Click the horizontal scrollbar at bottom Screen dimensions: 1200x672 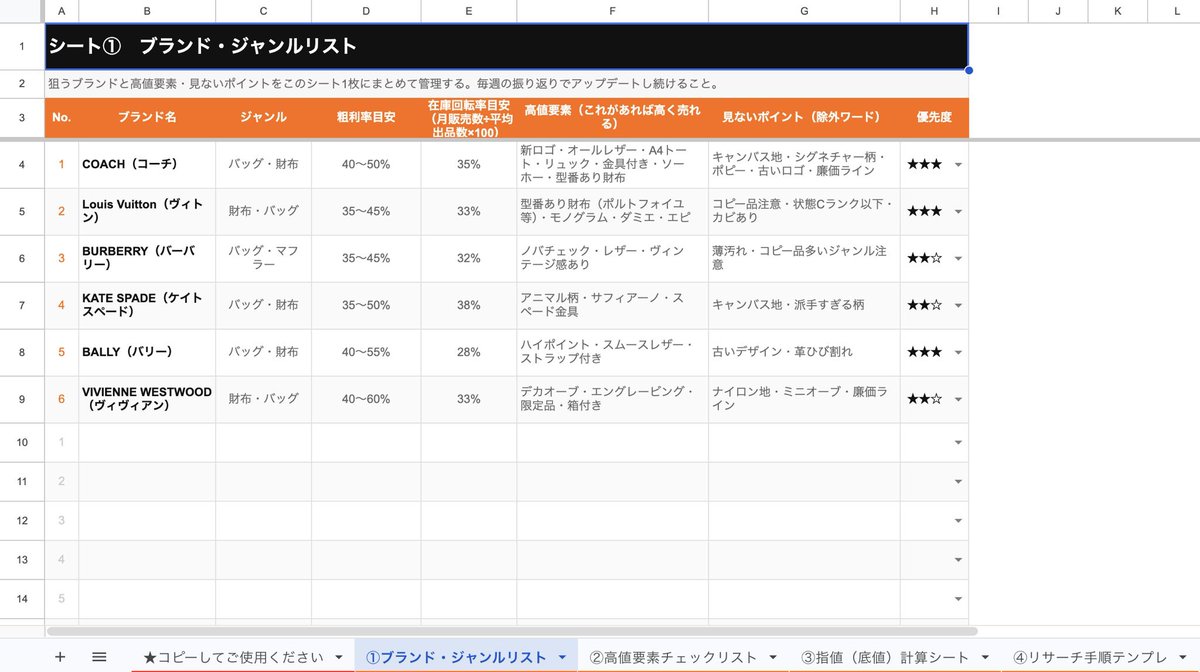[x=511, y=631]
